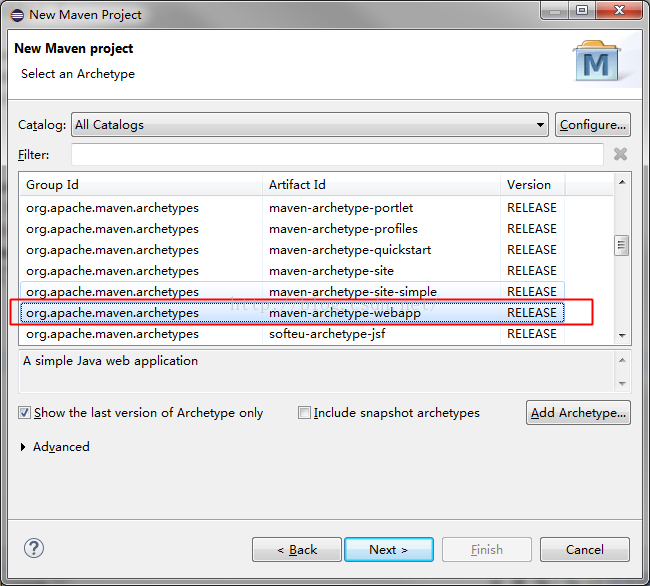This screenshot has width=650, height=586.
Task: Click the archetype list scroll down arrow
Action: 622,335
